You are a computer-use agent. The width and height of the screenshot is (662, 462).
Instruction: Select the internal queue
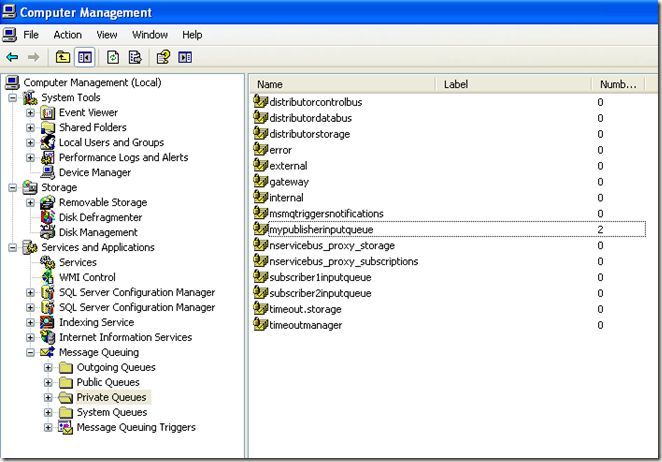(x=286, y=198)
